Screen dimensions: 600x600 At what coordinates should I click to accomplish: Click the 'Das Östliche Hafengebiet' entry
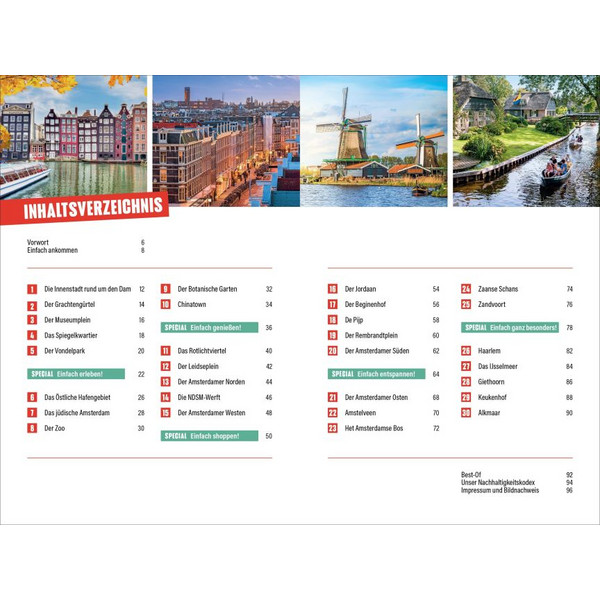pos(77,397)
